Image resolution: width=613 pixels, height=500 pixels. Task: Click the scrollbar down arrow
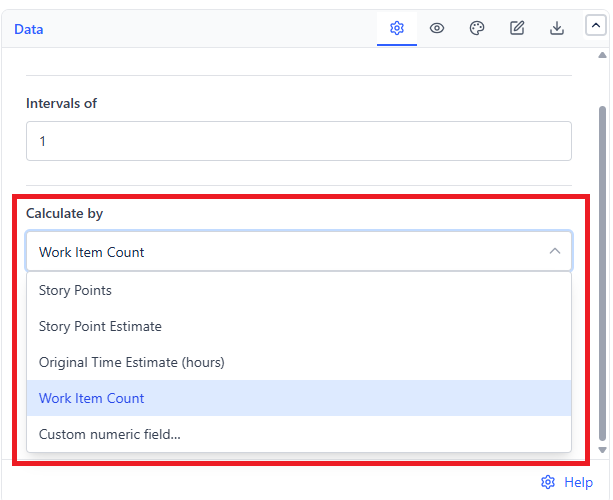pyautogui.click(x=602, y=450)
